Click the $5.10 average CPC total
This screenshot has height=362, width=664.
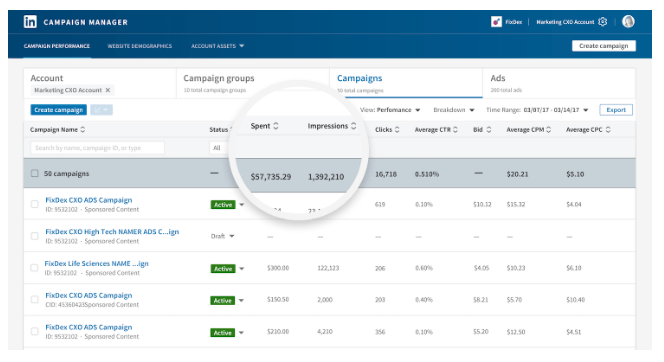[x=575, y=174]
